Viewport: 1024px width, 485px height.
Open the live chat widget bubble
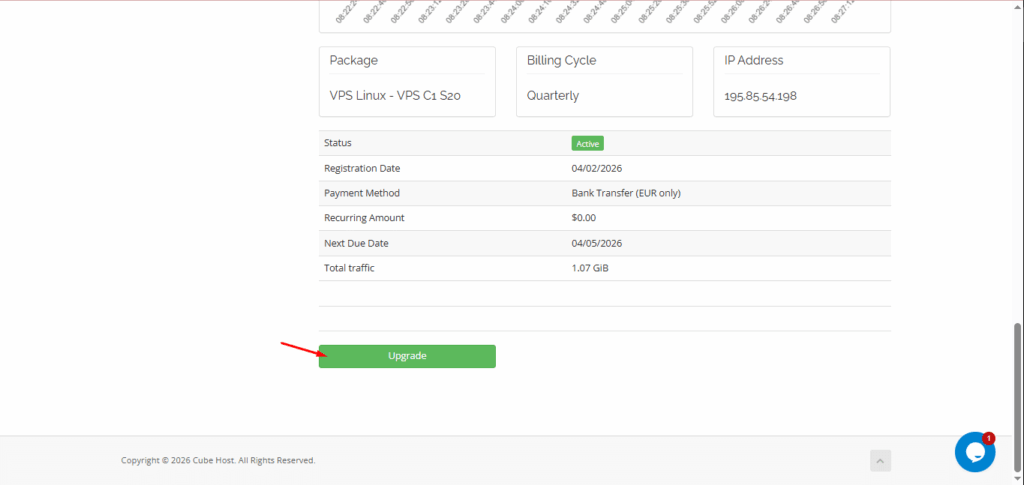point(974,452)
